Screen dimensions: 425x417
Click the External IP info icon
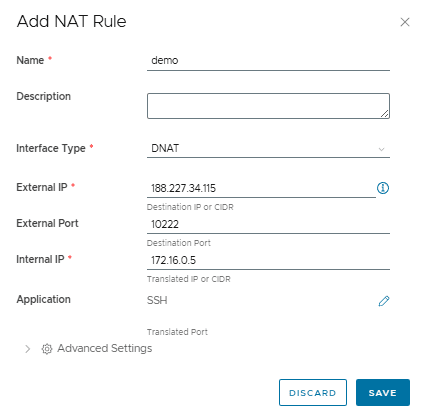click(383, 188)
